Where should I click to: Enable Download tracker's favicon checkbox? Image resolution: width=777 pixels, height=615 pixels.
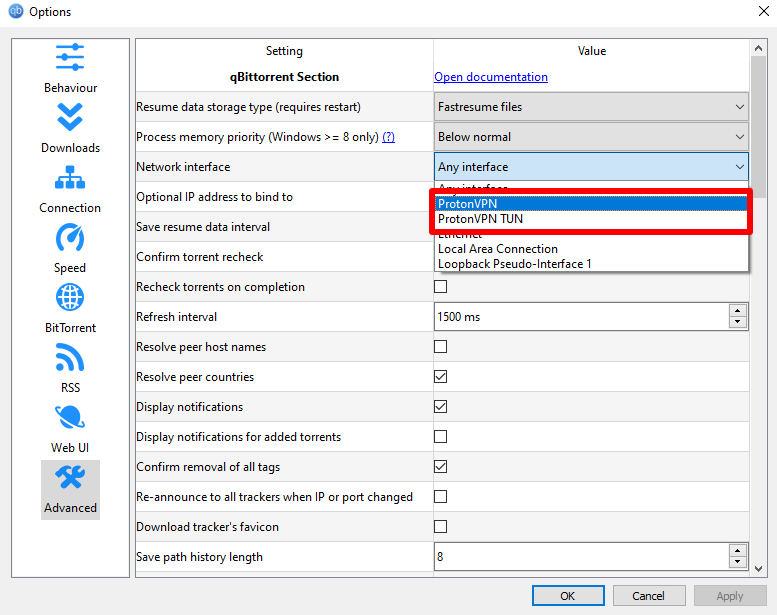(x=441, y=527)
